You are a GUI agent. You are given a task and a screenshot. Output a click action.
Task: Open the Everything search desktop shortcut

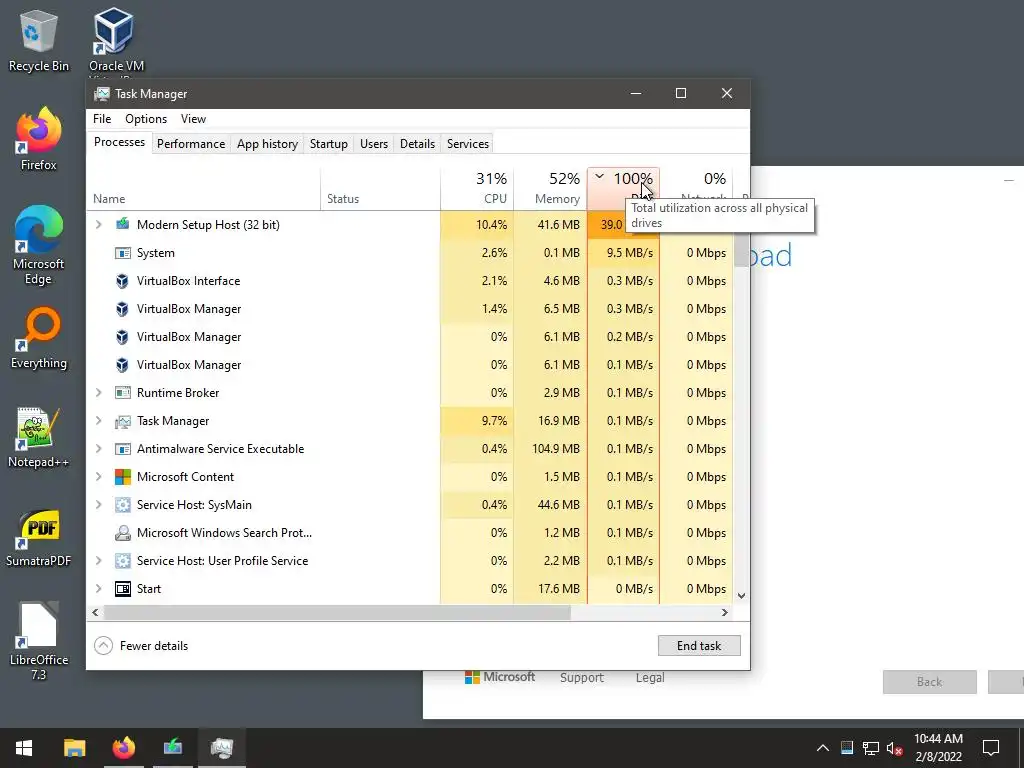[38, 338]
